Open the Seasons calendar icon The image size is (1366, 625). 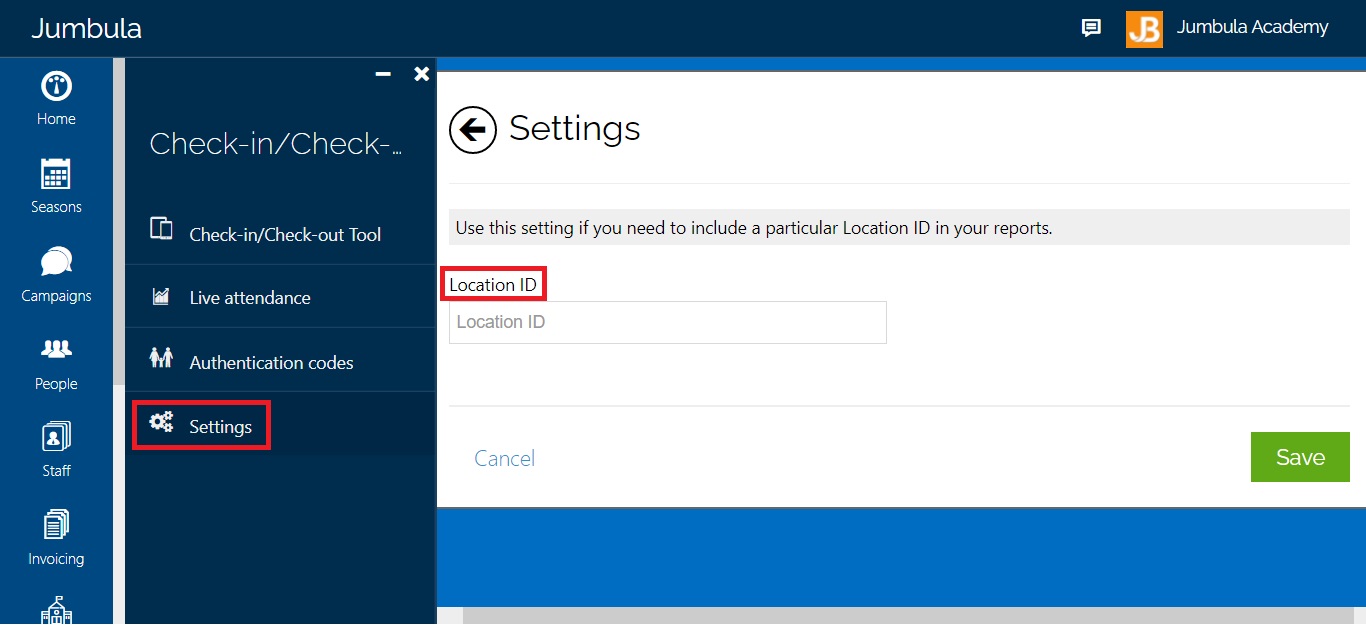(x=56, y=174)
